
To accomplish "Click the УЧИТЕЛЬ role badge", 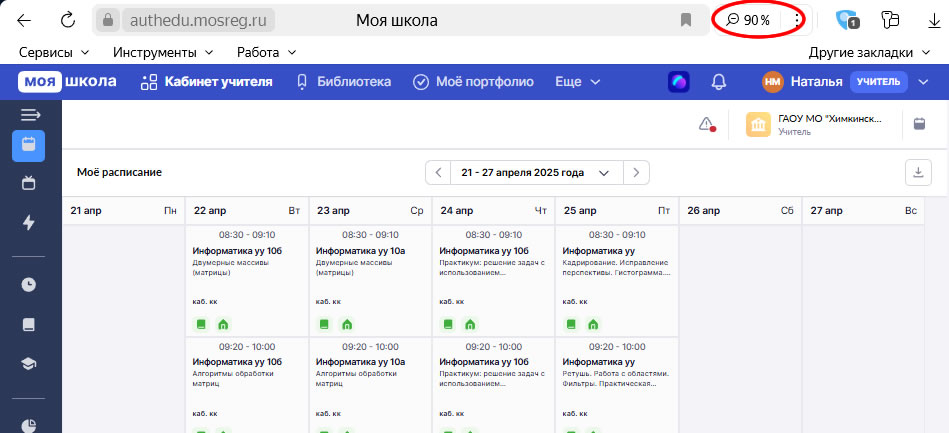I will 879,82.
